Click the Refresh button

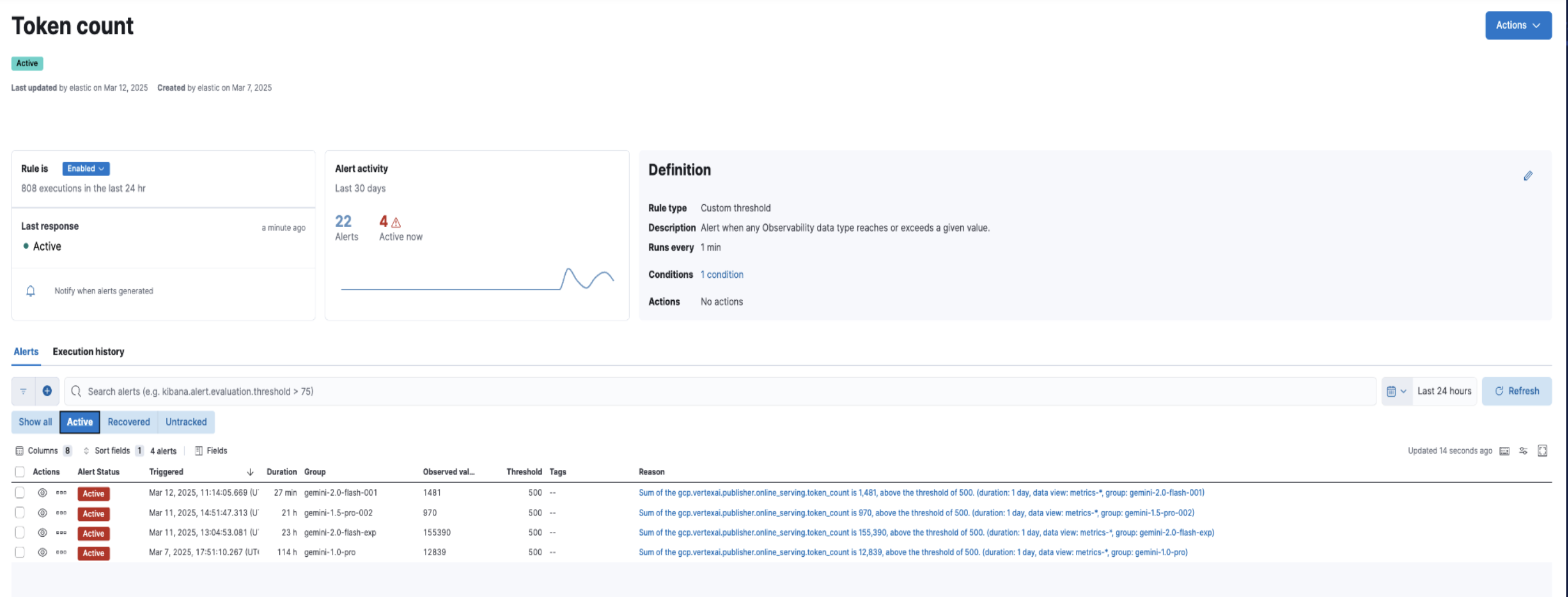pyautogui.click(x=1516, y=392)
